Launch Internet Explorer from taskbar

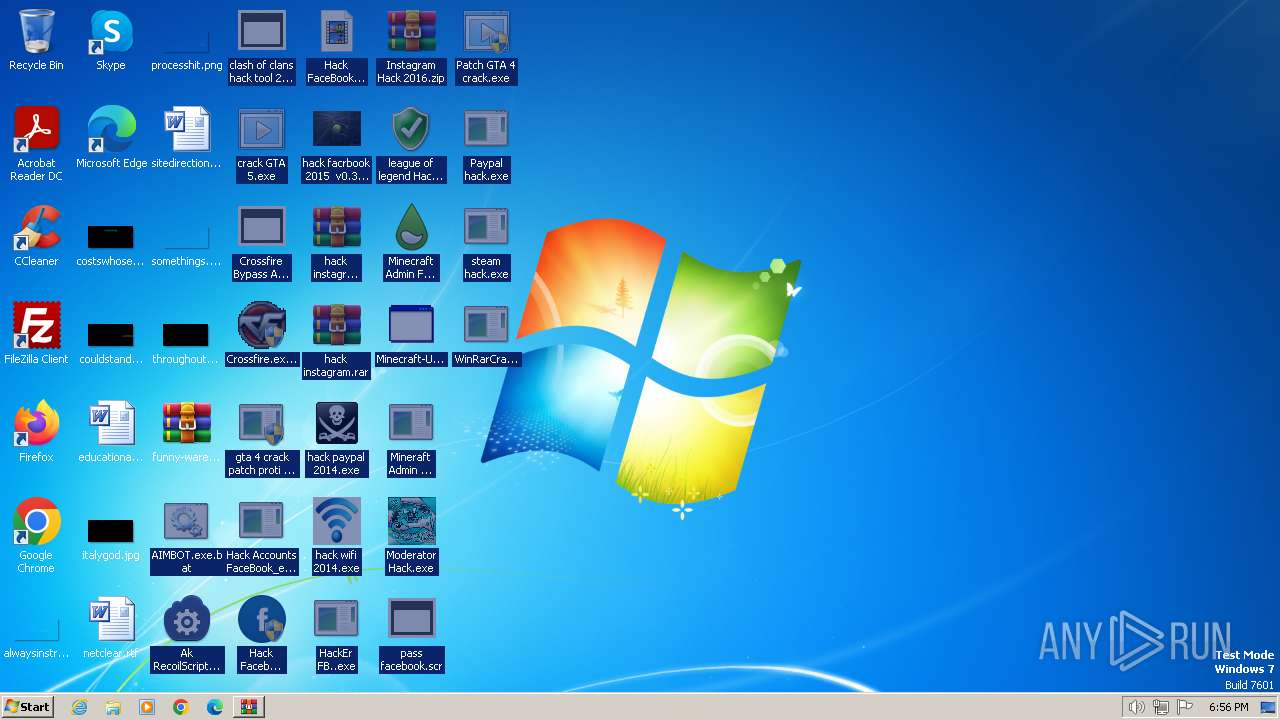[x=79, y=707]
